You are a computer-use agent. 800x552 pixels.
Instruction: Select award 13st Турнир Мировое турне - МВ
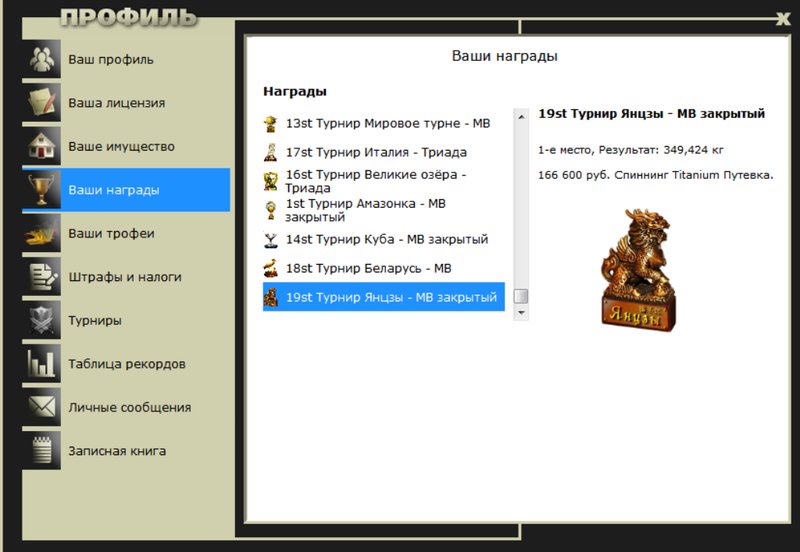pyautogui.click(x=384, y=123)
